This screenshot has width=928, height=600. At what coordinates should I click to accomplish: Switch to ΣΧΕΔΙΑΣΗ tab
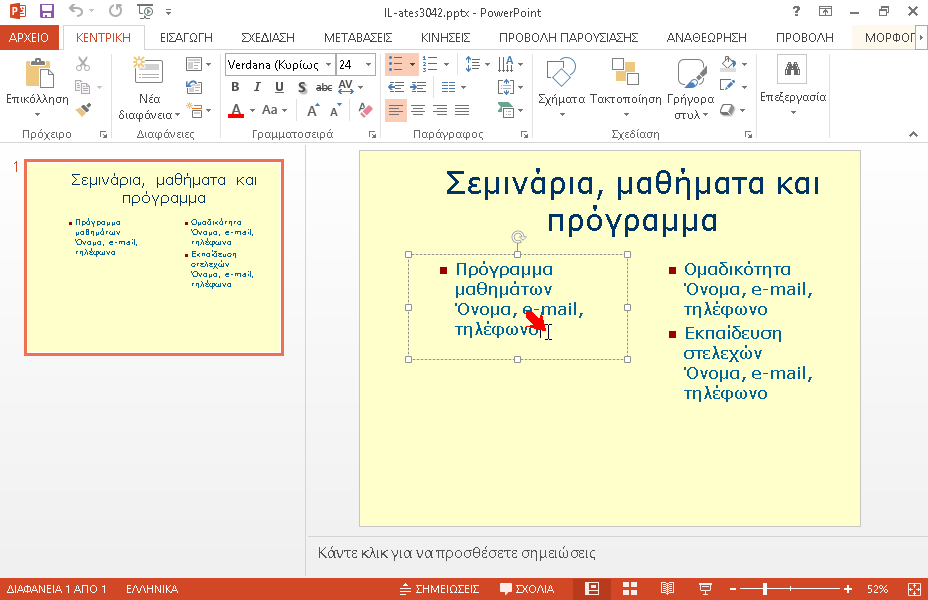[x=268, y=38]
